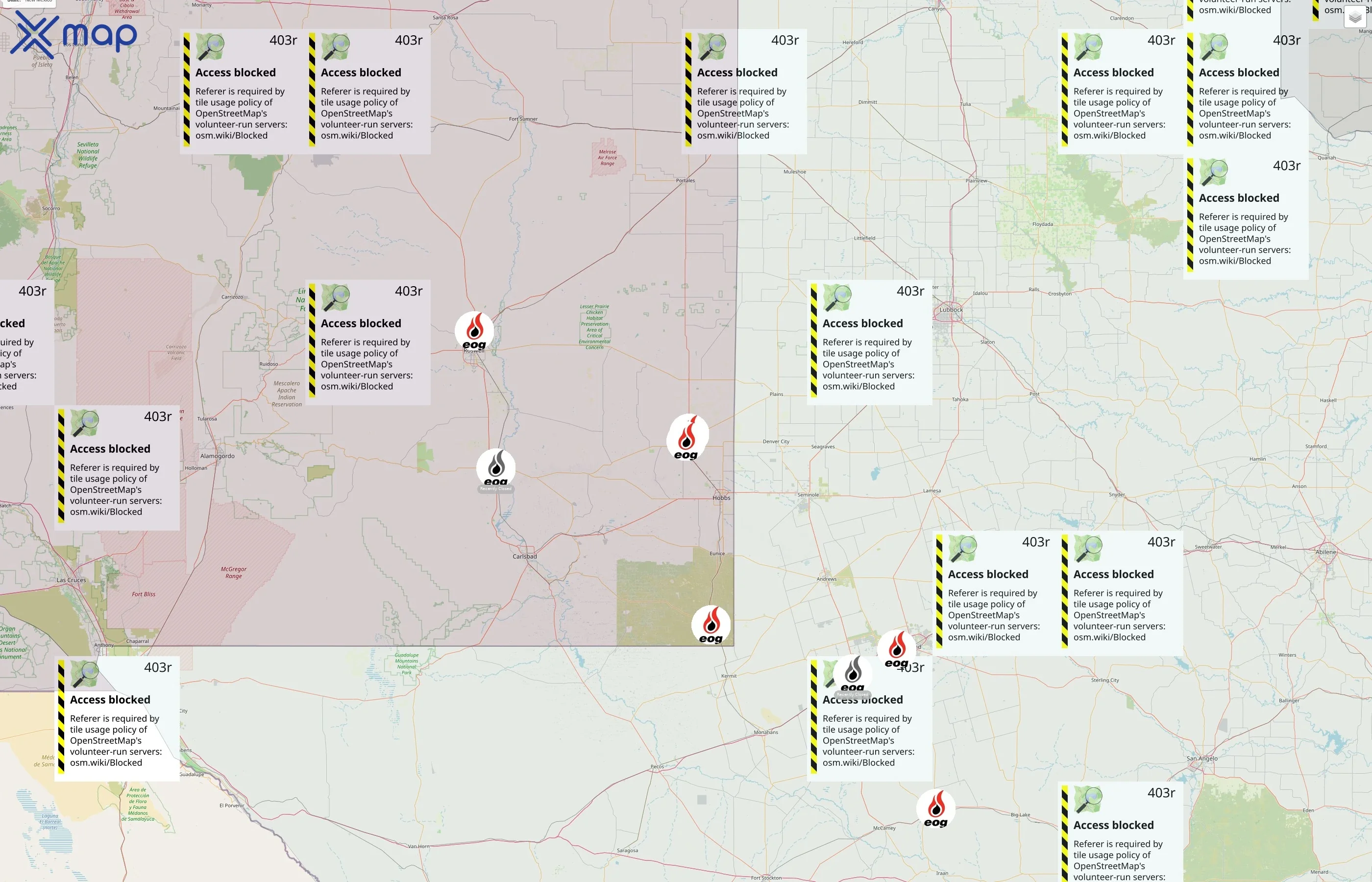This screenshot has width=1372, height=882.
Task: Click the Guadalupe Mountains National Park label
Action: [x=407, y=664]
